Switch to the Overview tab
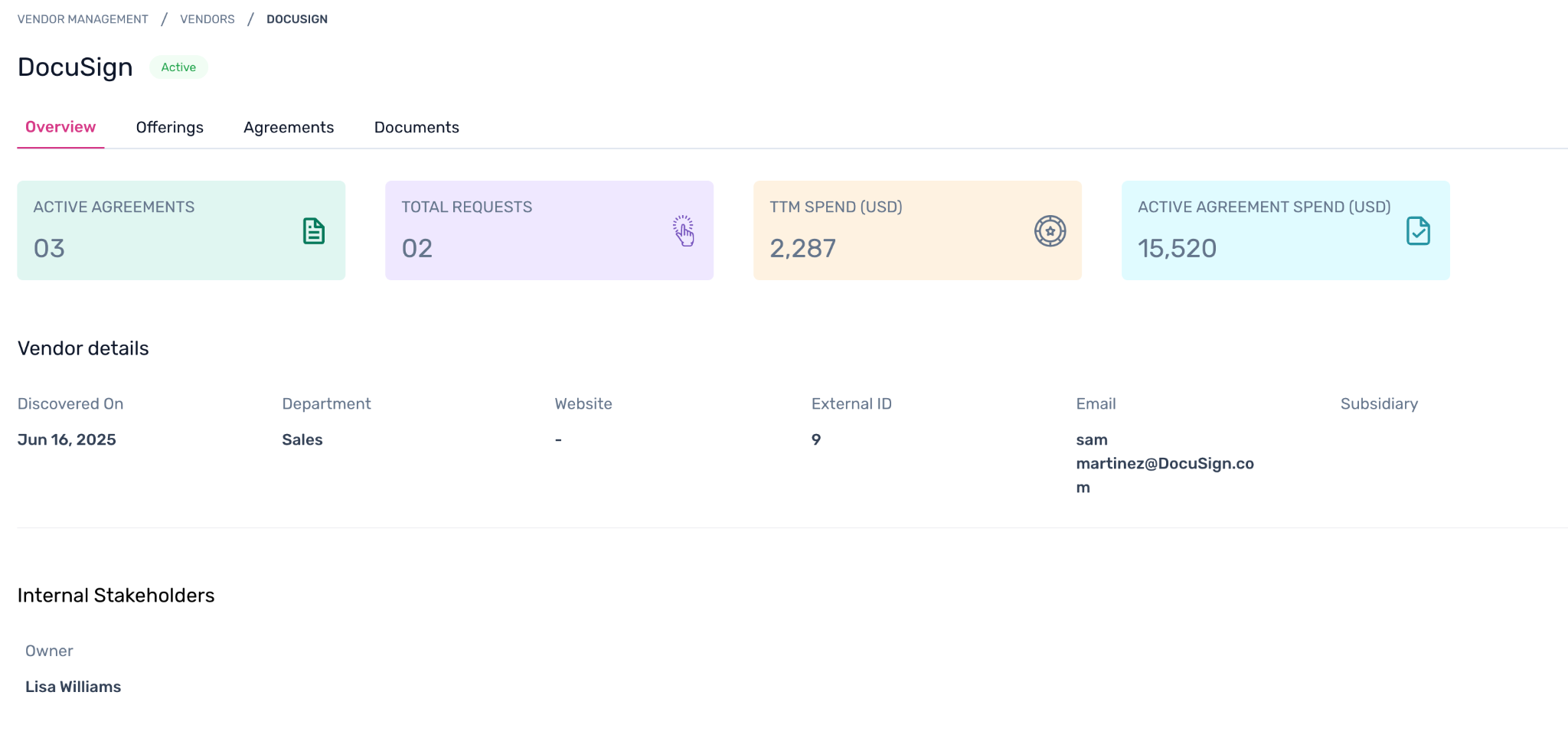The image size is (1568, 751). pos(60,127)
